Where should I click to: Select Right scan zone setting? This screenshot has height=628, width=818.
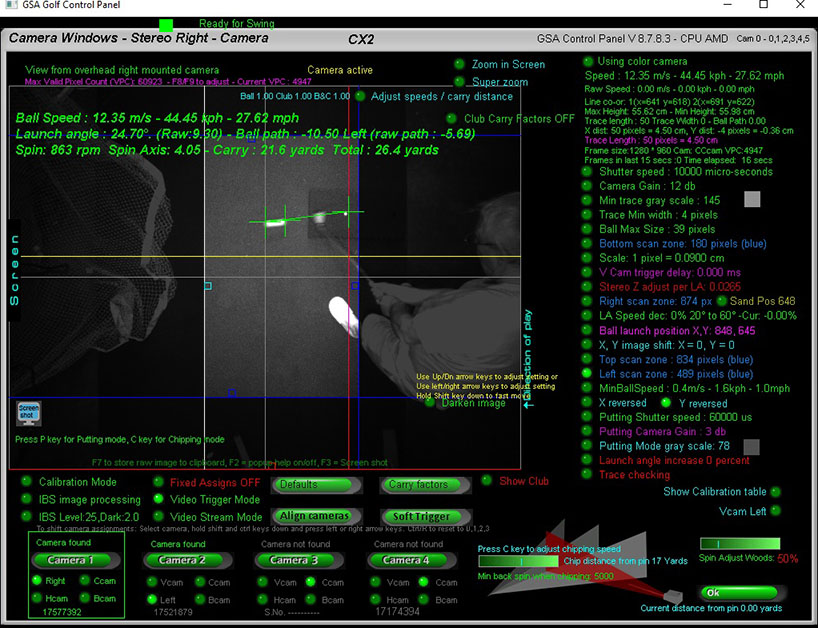tap(587, 301)
